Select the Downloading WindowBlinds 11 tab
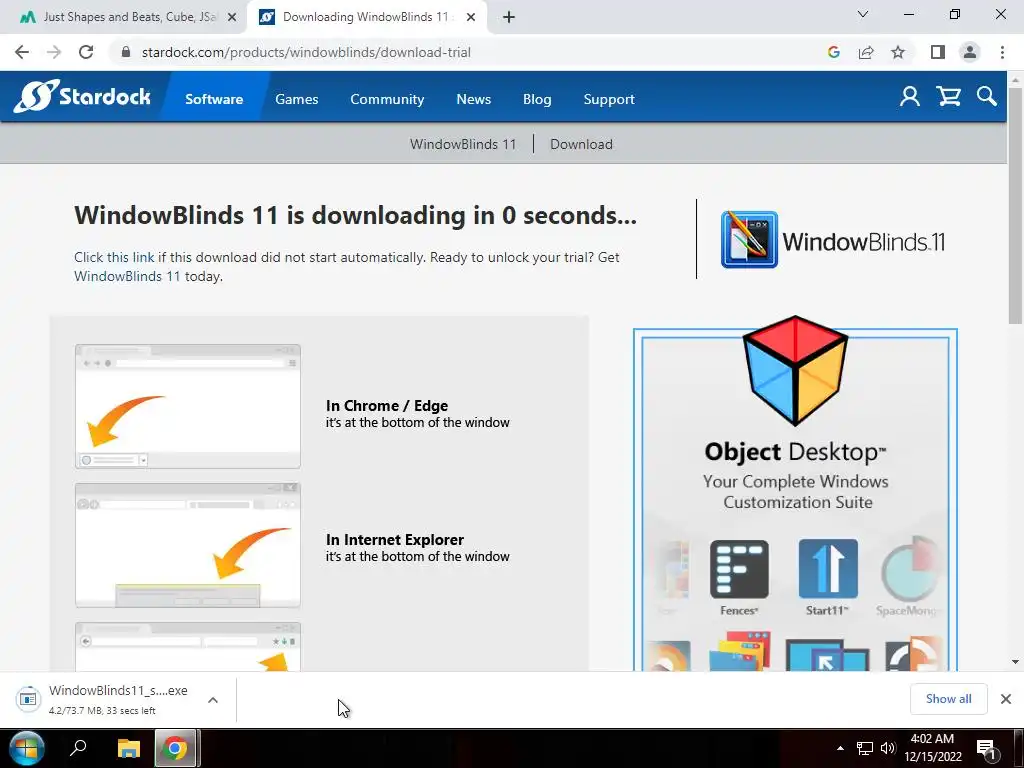1024x768 pixels. click(366, 17)
